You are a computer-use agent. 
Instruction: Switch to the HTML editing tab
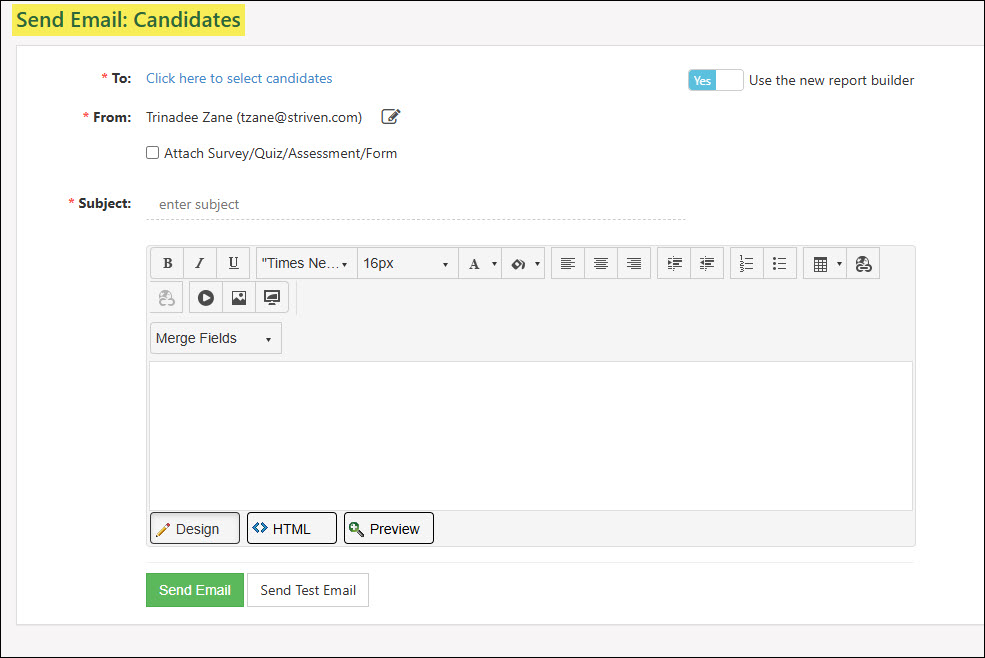tap(291, 528)
